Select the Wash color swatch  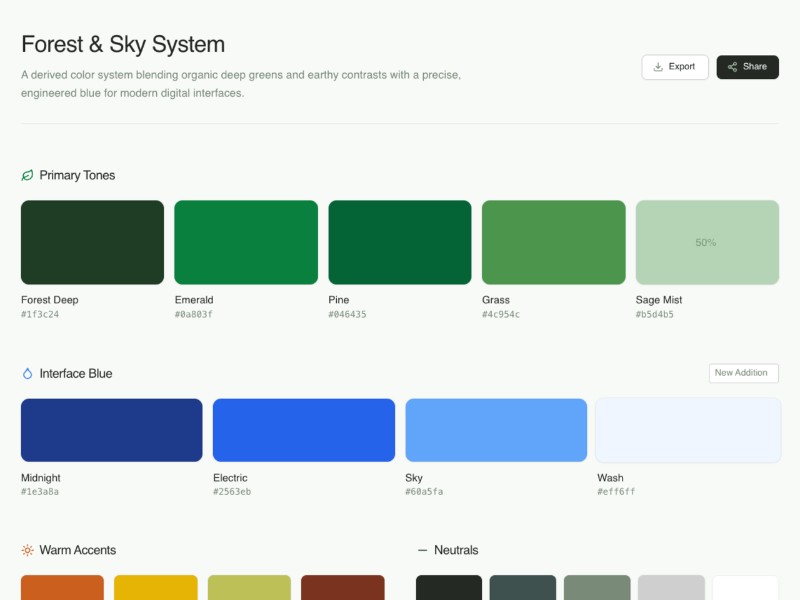click(688, 429)
